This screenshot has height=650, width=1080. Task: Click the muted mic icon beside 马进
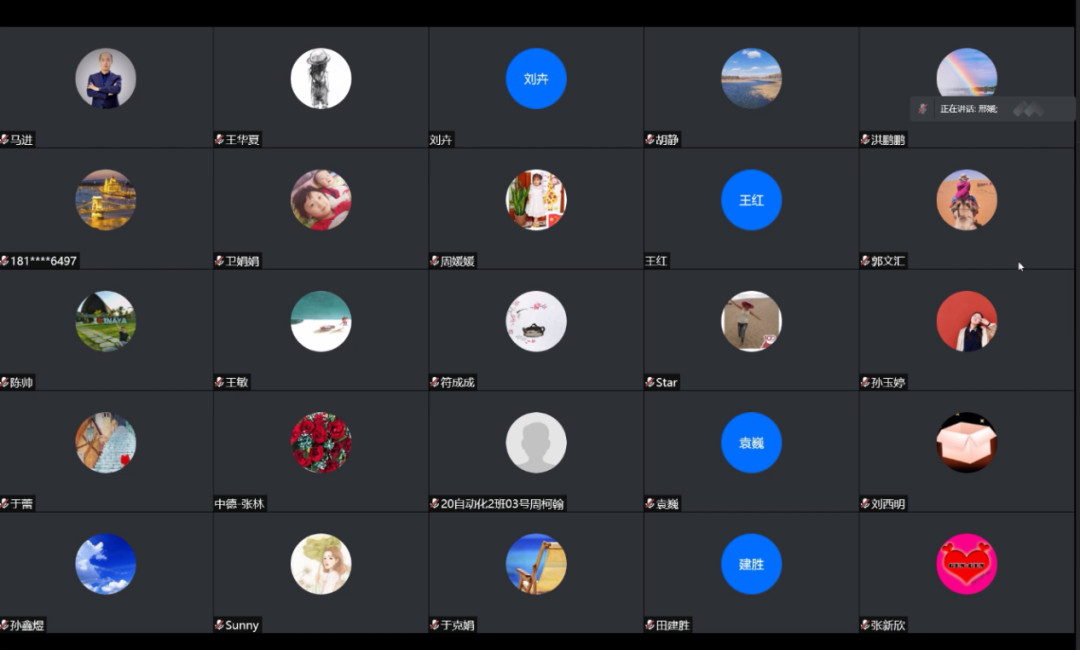tap(5, 140)
